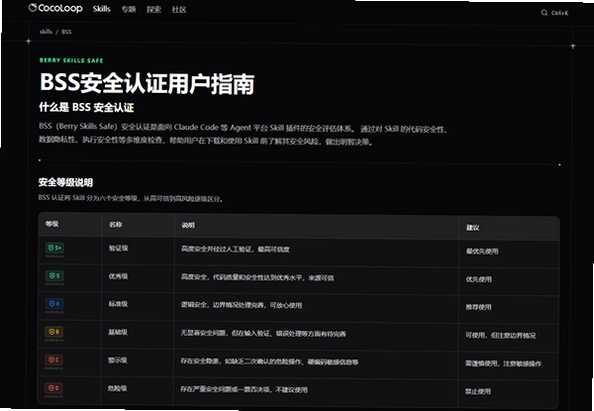Go to skills breadcrumb link
Viewport: 594px width, 411px height.
(x=46, y=31)
